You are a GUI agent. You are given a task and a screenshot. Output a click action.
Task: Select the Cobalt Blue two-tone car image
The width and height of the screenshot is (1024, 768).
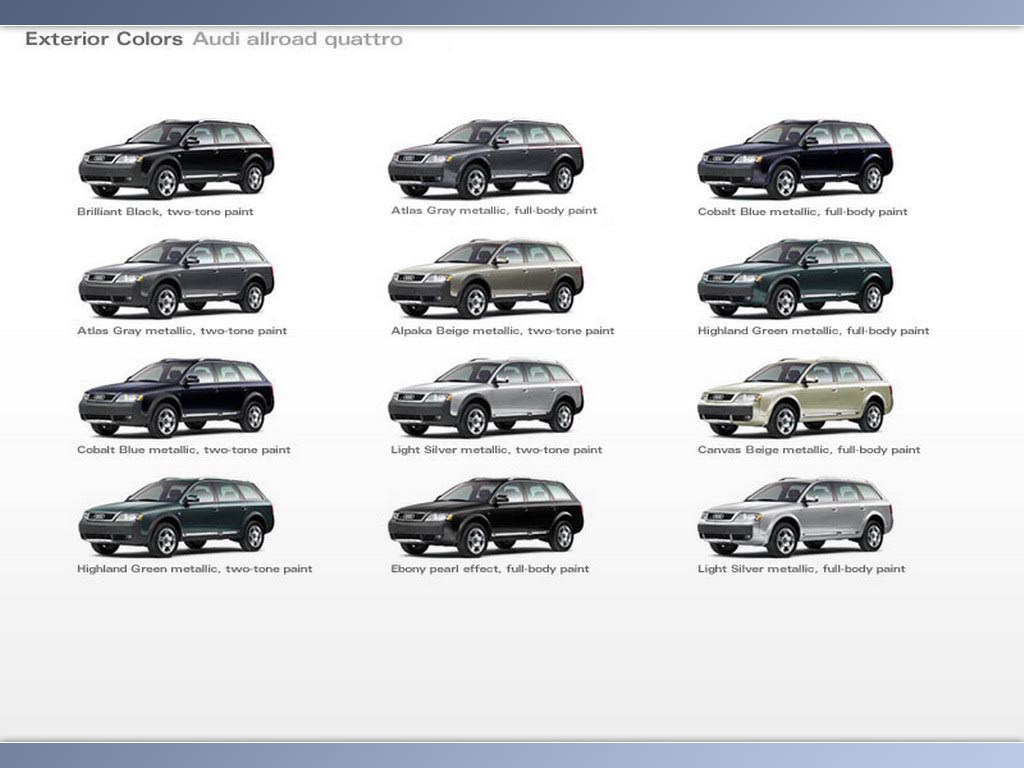176,397
